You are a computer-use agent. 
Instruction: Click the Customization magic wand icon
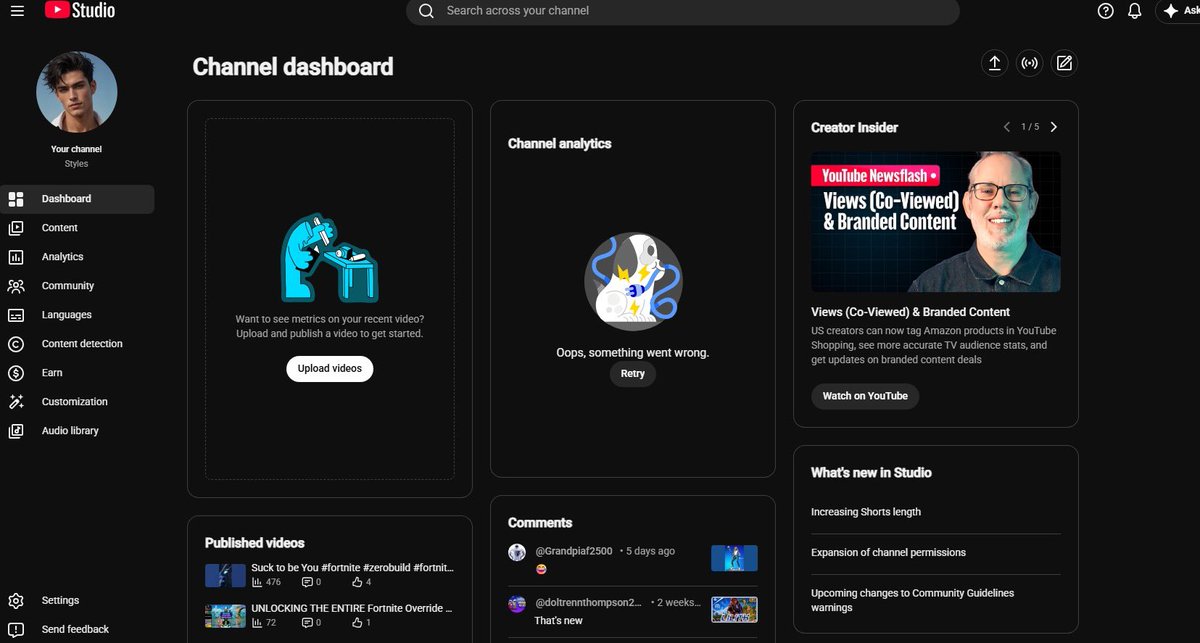pyautogui.click(x=16, y=402)
